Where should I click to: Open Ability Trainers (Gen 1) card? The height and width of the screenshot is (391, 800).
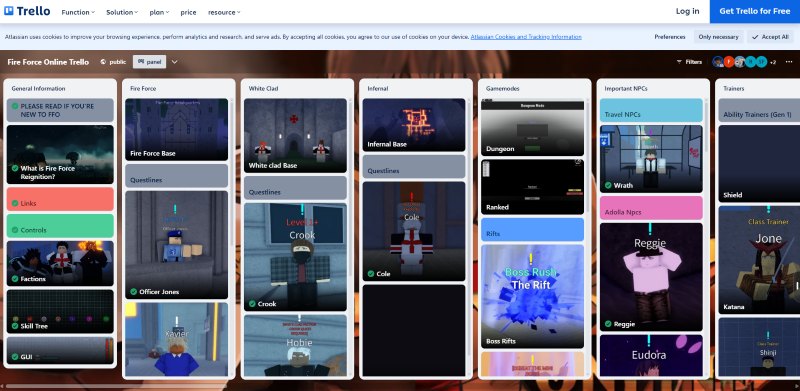759,110
